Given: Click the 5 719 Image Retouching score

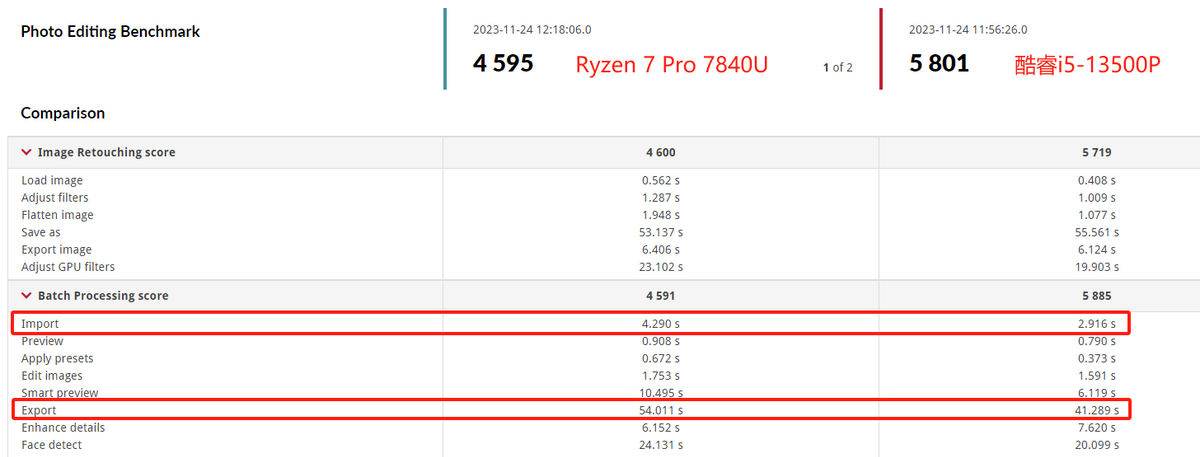Looking at the screenshot, I should tap(1095, 153).
